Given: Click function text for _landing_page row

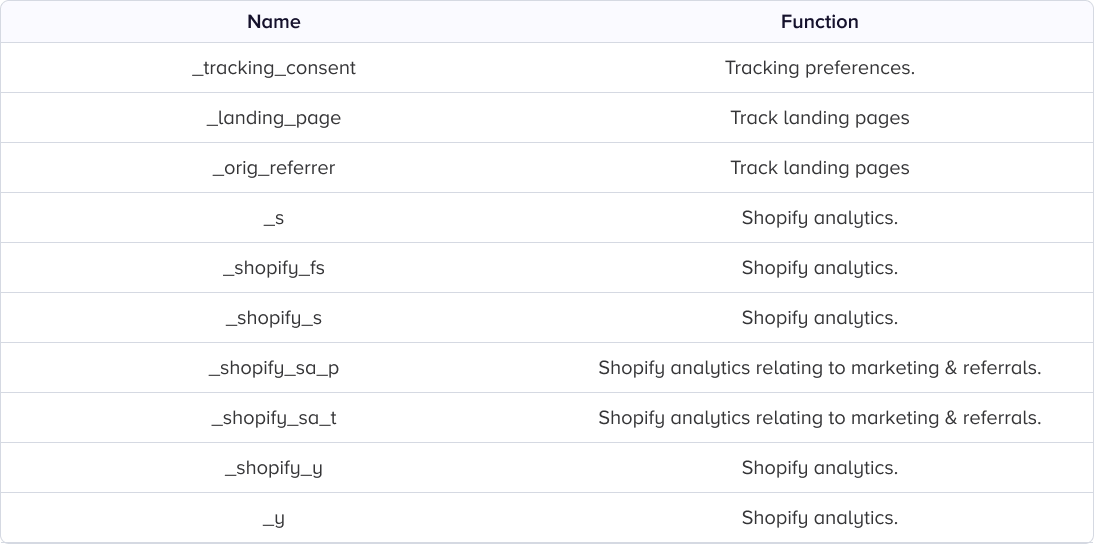Looking at the screenshot, I should (819, 118).
